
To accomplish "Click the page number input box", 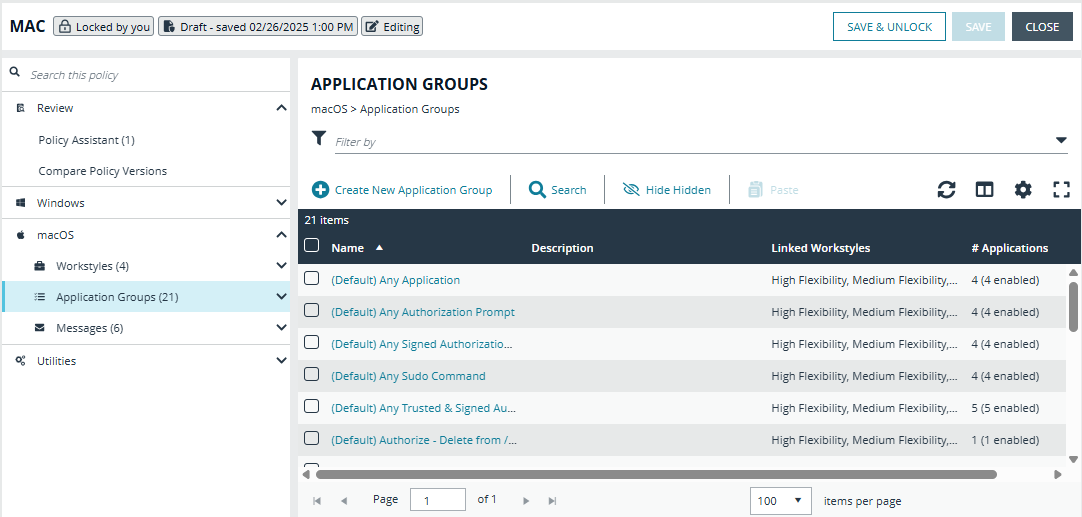I will point(437,500).
